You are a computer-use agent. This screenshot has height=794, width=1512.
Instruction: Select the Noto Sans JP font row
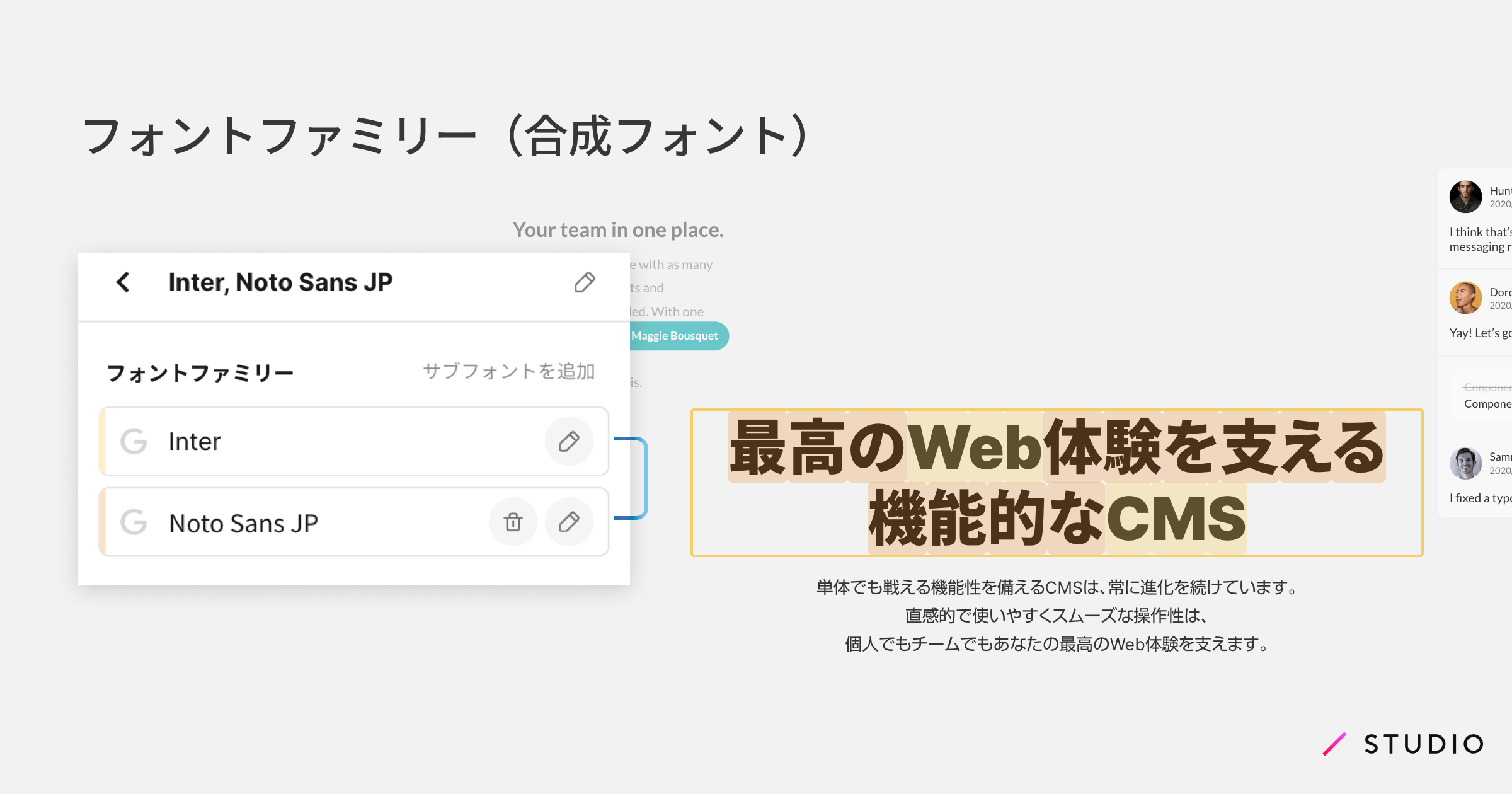[x=354, y=522]
